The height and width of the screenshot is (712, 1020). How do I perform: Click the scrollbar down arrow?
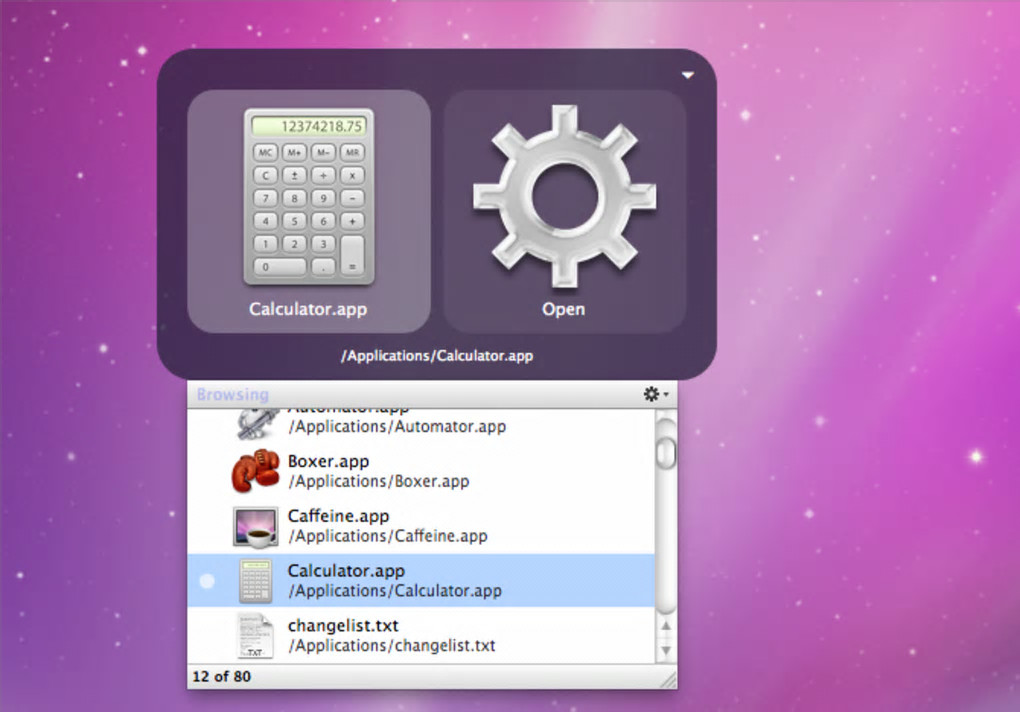tap(666, 650)
